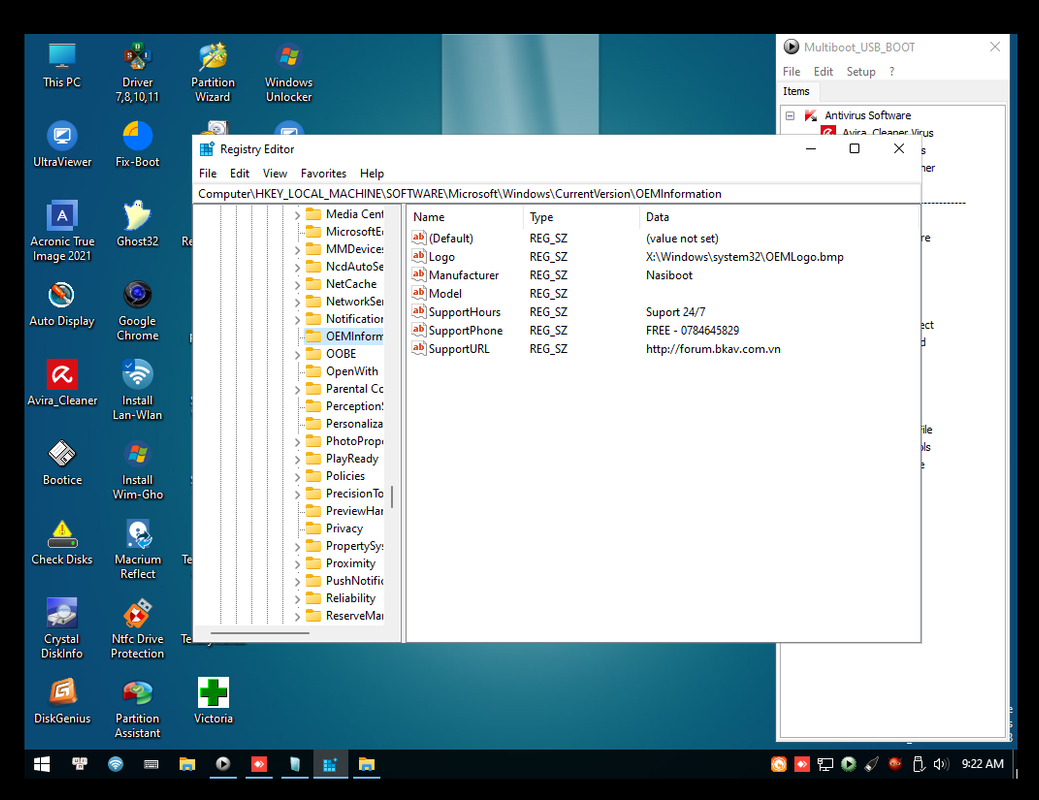Launch Victoria desktop shortcut

(213, 701)
